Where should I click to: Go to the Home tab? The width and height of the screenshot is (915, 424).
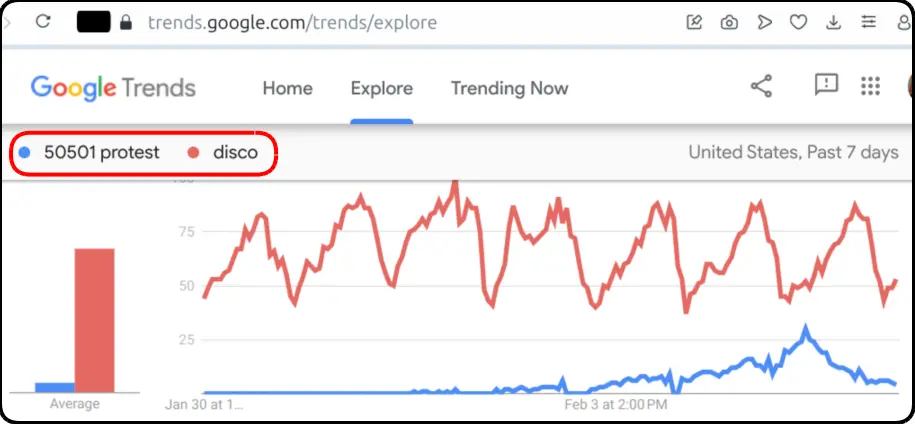pyautogui.click(x=287, y=88)
